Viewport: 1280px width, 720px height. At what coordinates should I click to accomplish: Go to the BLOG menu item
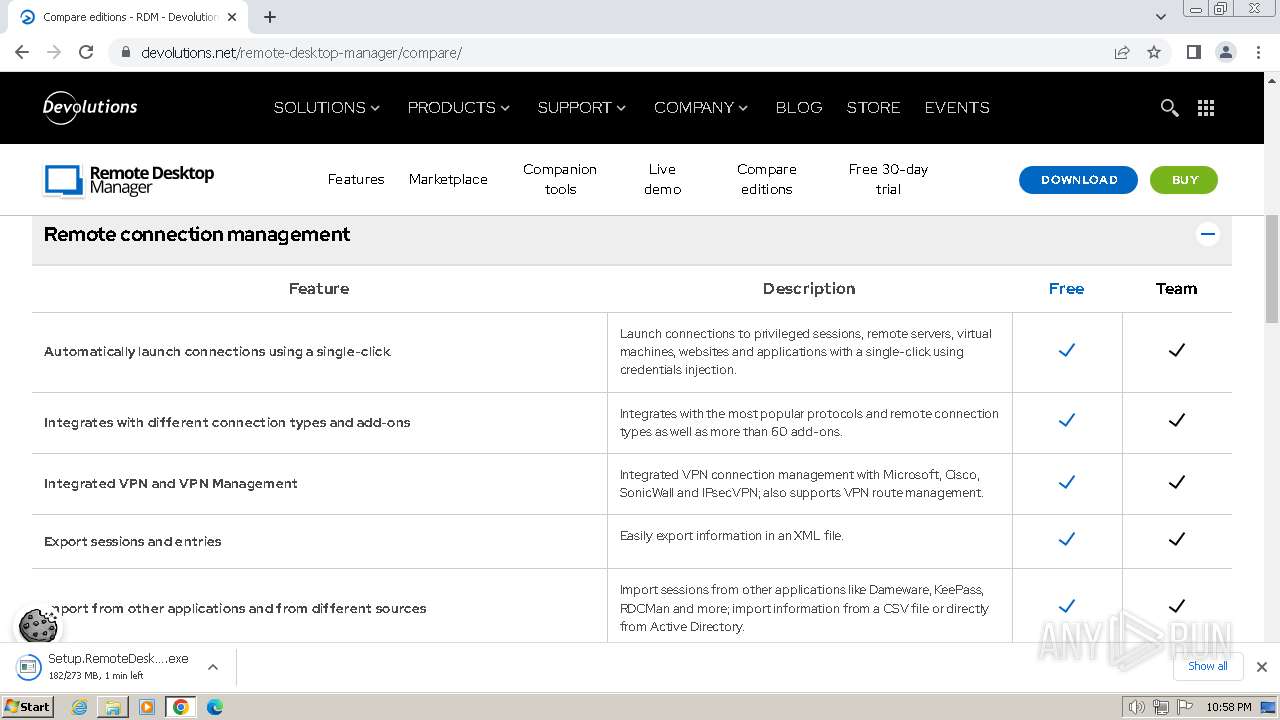798,108
